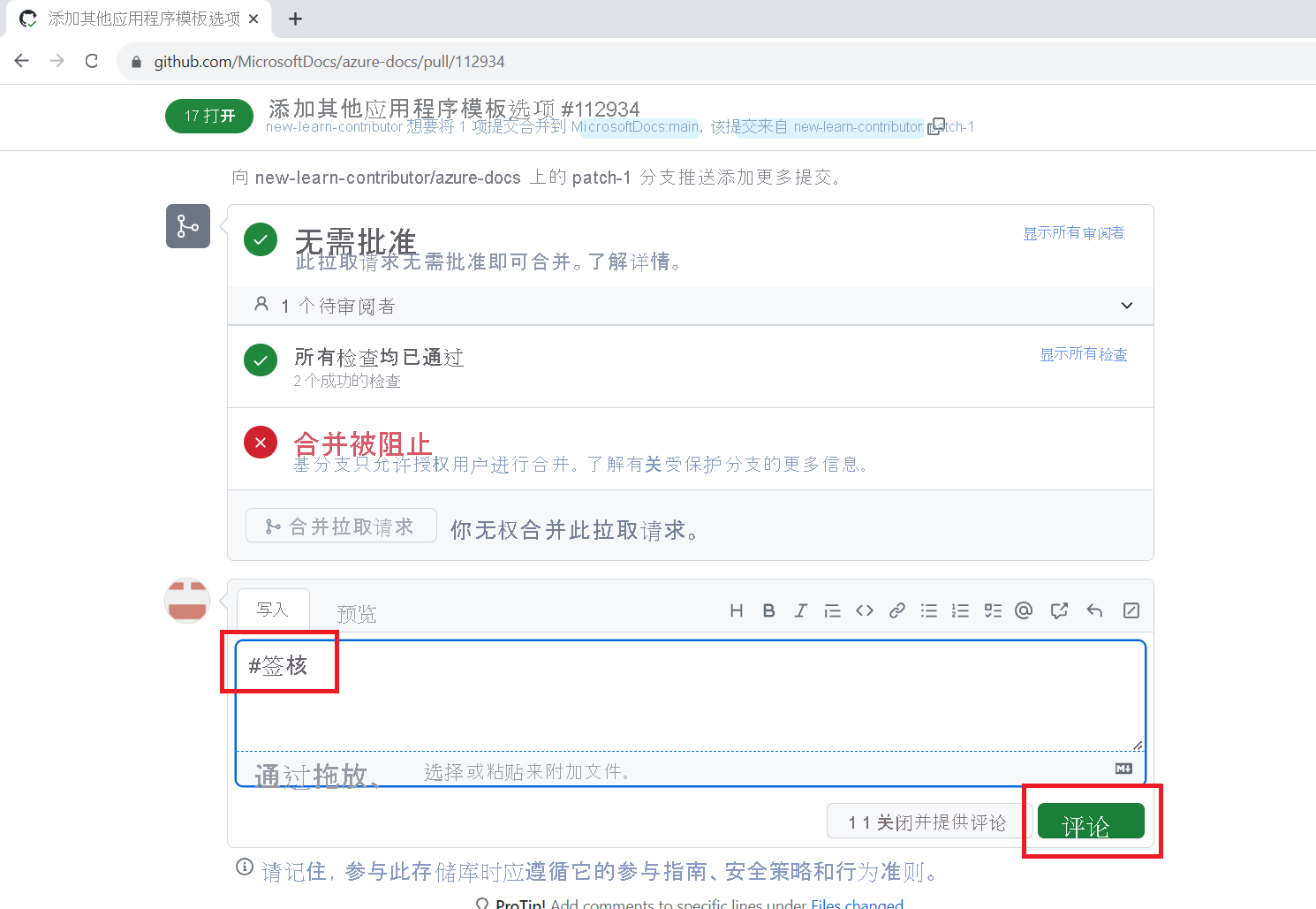The image size is (1316, 909).
Task: Insert a numbered list
Action: 961,610
